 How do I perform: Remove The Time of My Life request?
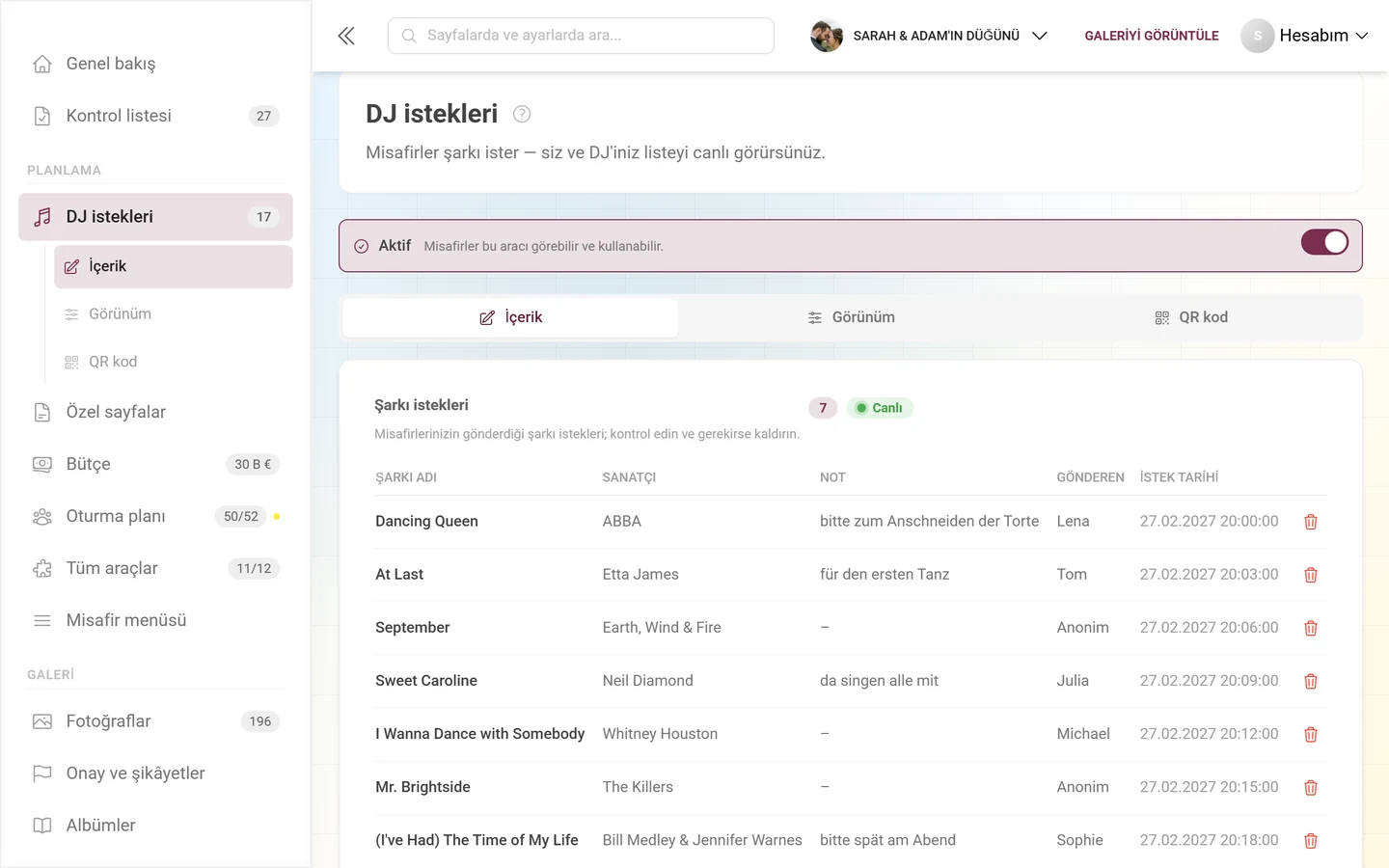coord(1311,841)
